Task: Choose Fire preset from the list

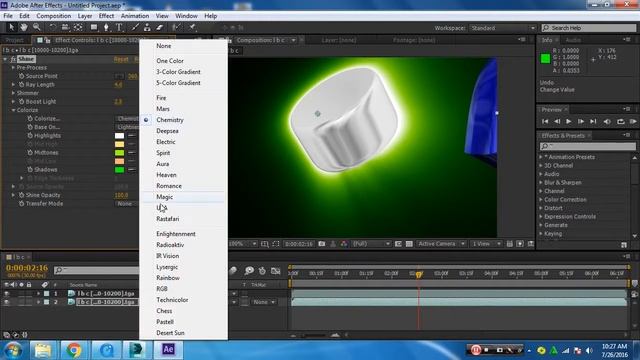Action: (161, 98)
